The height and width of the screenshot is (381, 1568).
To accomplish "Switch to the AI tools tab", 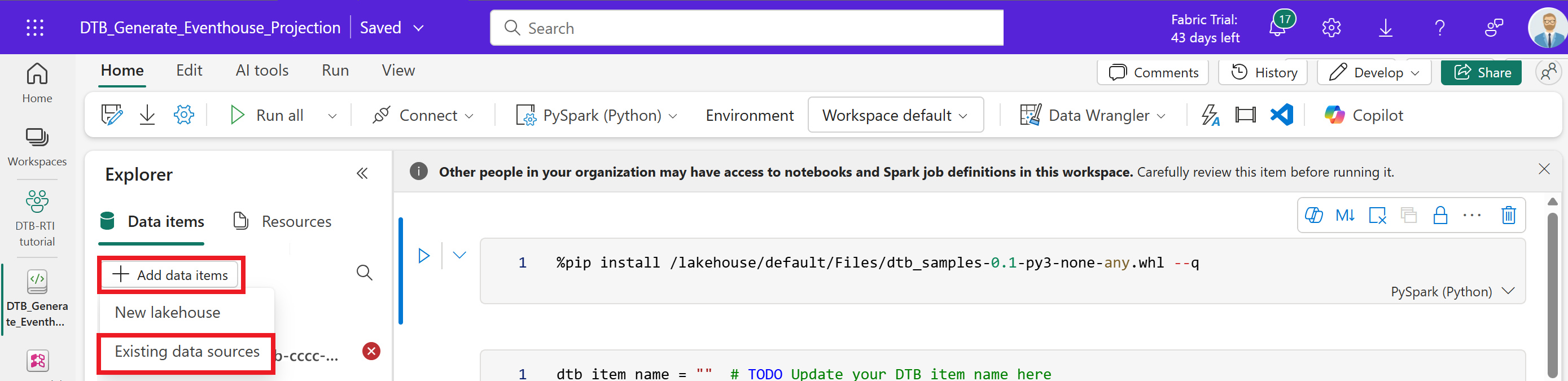I will 262,71.
